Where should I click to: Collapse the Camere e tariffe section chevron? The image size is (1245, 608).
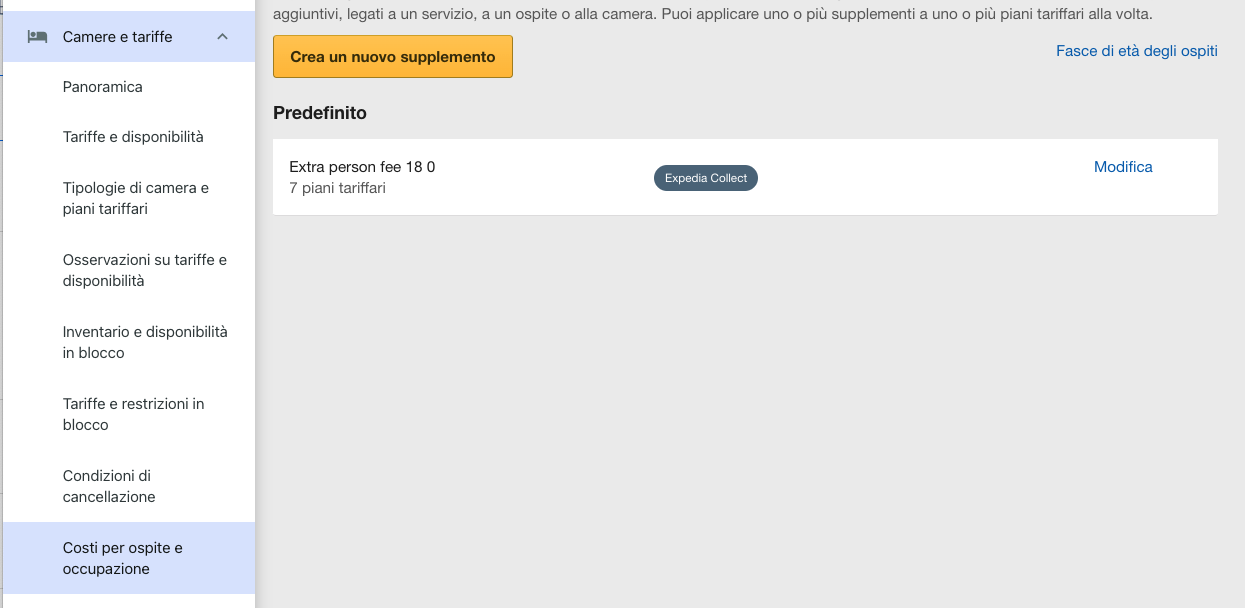[222, 37]
